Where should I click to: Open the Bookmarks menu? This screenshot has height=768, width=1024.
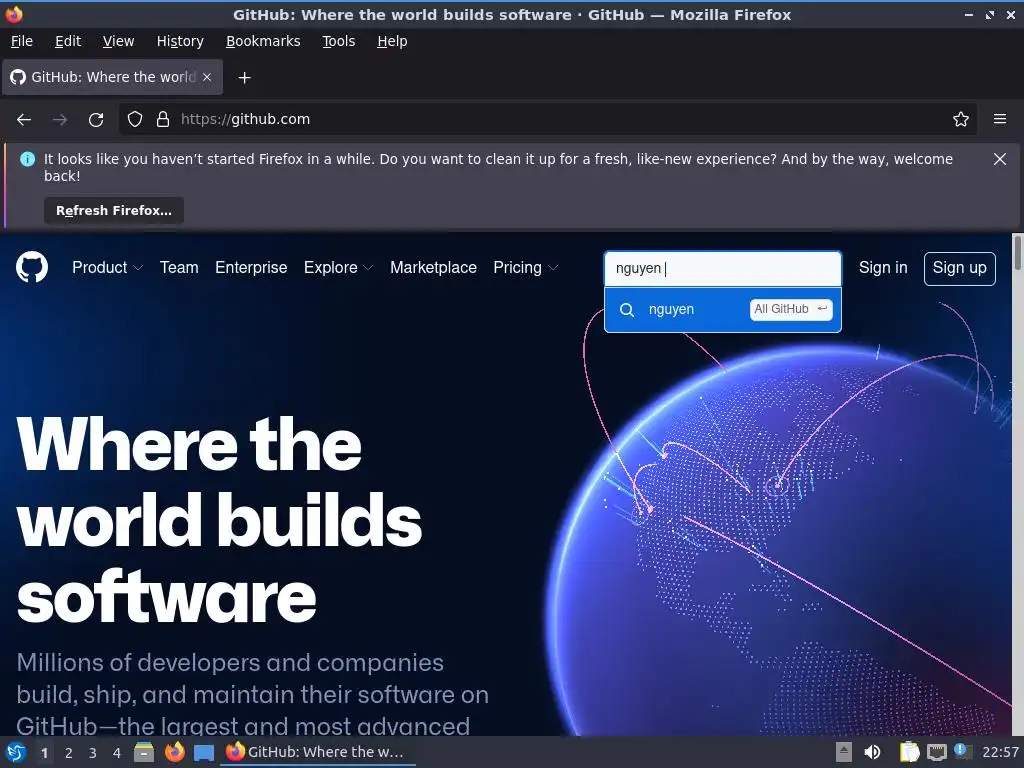[x=263, y=41]
